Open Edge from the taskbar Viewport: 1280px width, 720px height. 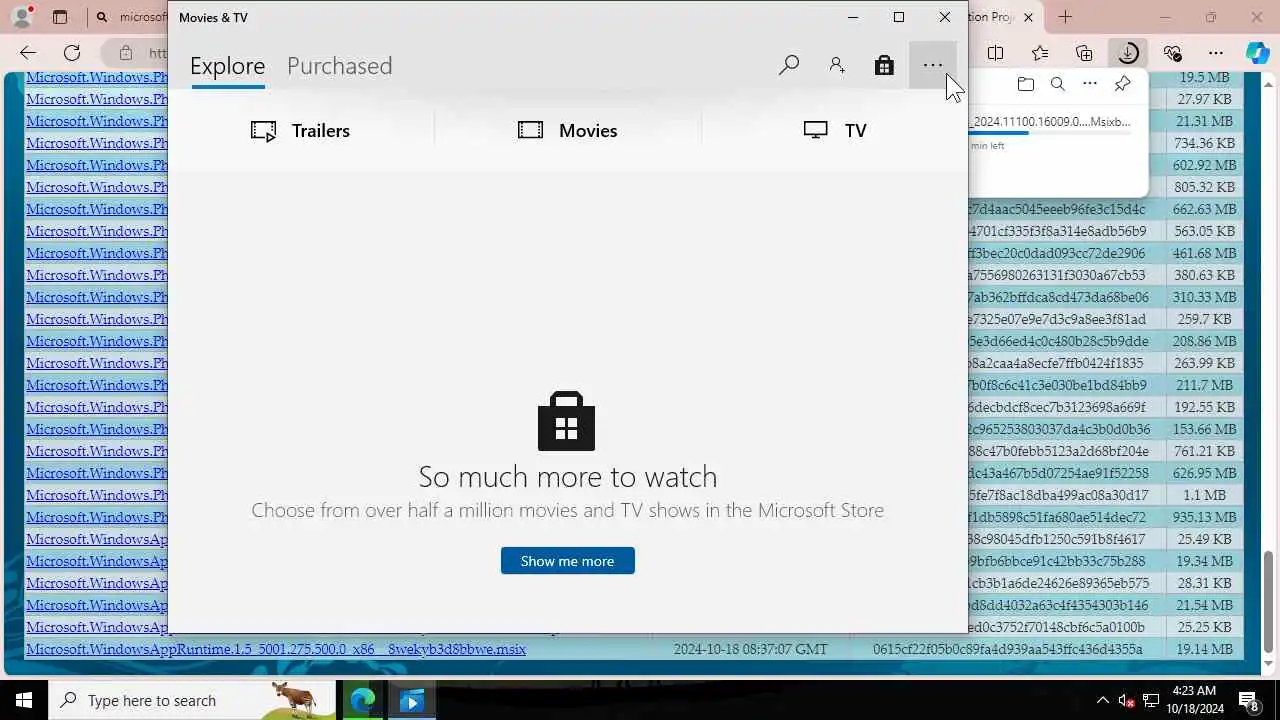point(362,700)
